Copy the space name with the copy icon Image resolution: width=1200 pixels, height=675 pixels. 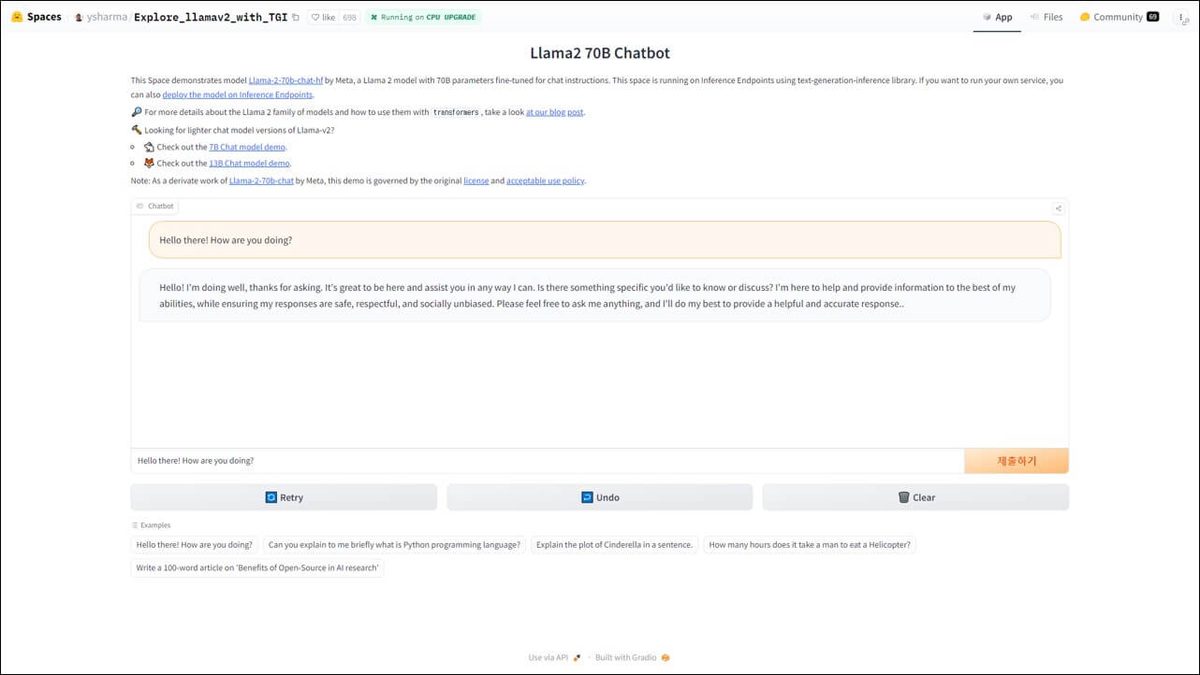pyautogui.click(x=295, y=17)
